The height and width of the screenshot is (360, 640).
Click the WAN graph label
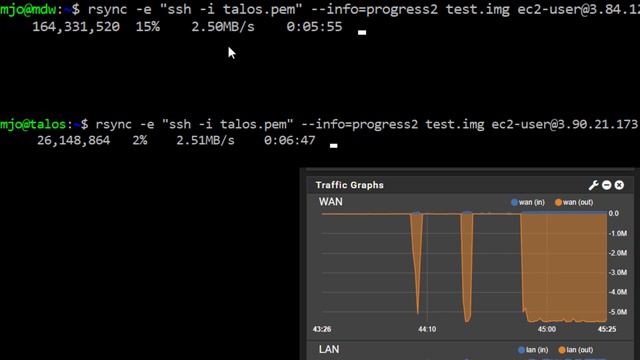click(331, 202)
